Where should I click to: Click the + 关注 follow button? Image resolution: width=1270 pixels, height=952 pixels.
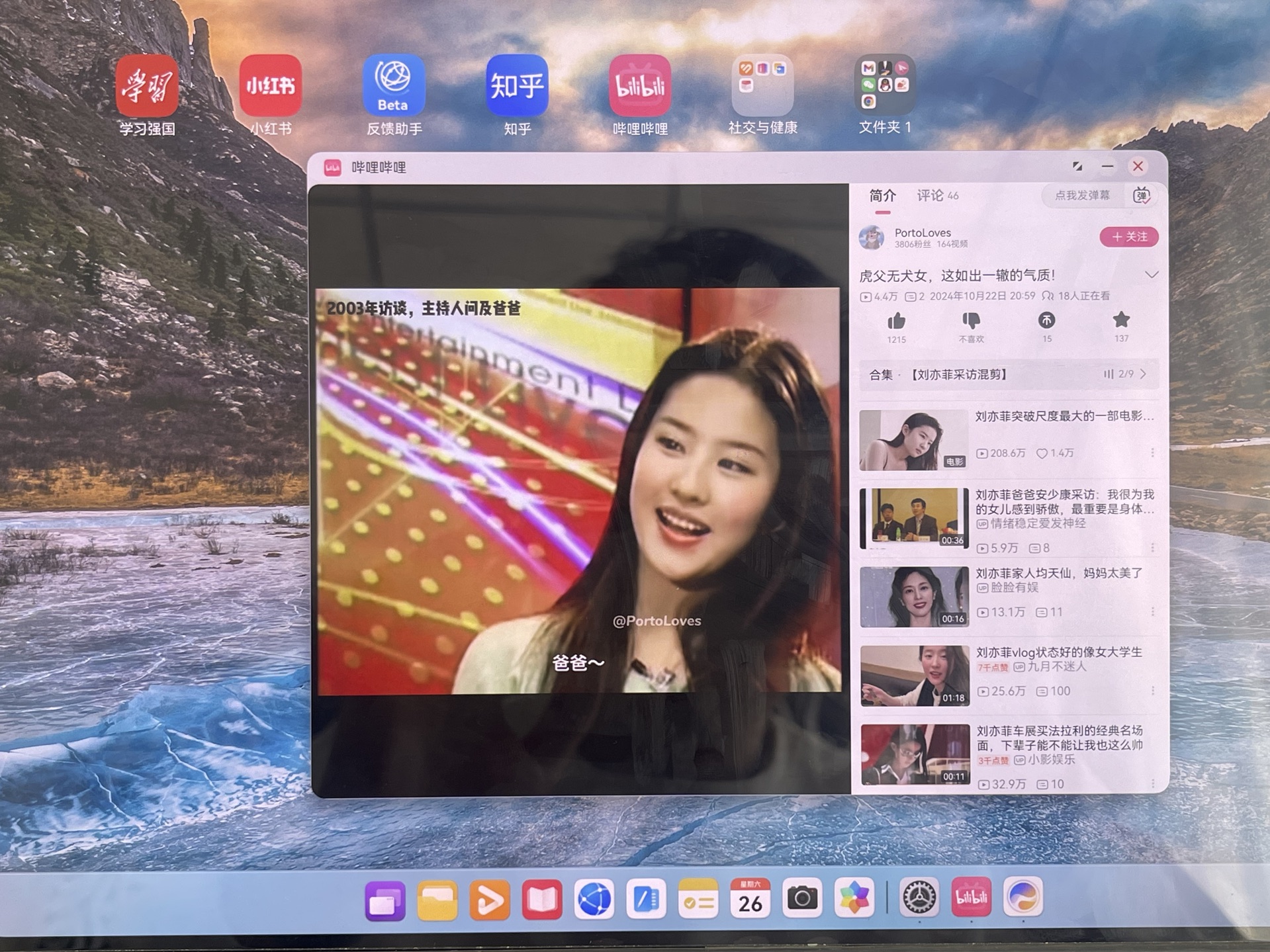[1128, 237]
